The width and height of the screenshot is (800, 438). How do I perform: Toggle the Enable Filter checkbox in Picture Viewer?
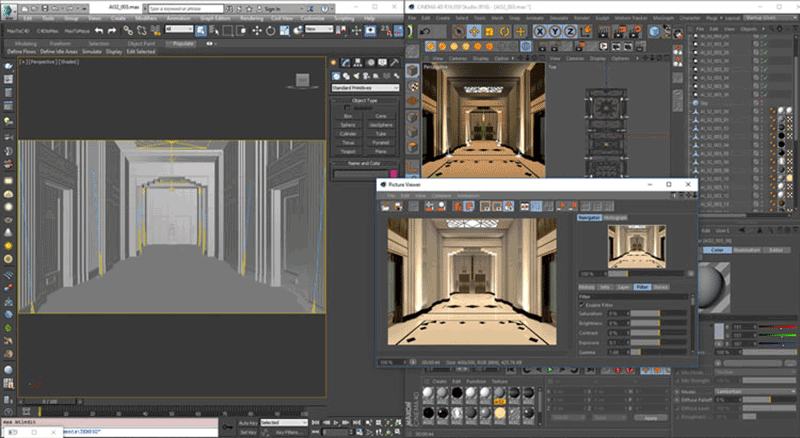click(582, 305)
